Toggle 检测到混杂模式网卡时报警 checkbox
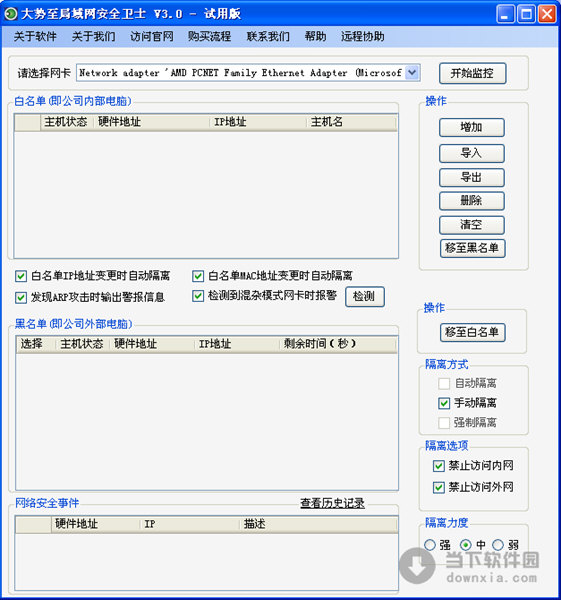The image size is (561, 600). [198, 296]
